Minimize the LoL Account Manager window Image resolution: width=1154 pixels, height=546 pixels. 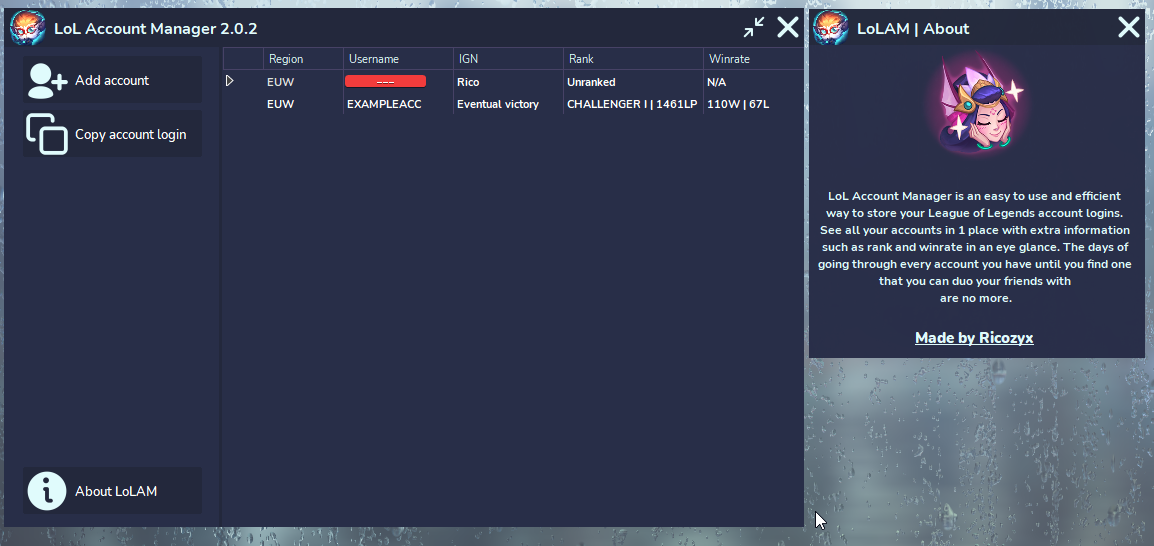(x=754, y=28)
